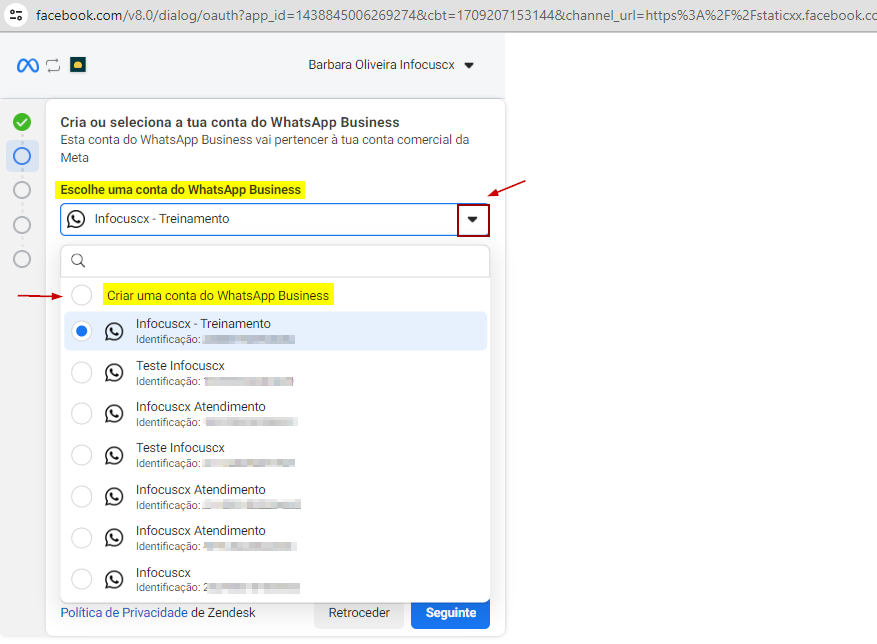The height and width of the screenshot is (644, 877).
Task: Click the Infocuscx - Treinamento combo box field
Action: [258, 219]
